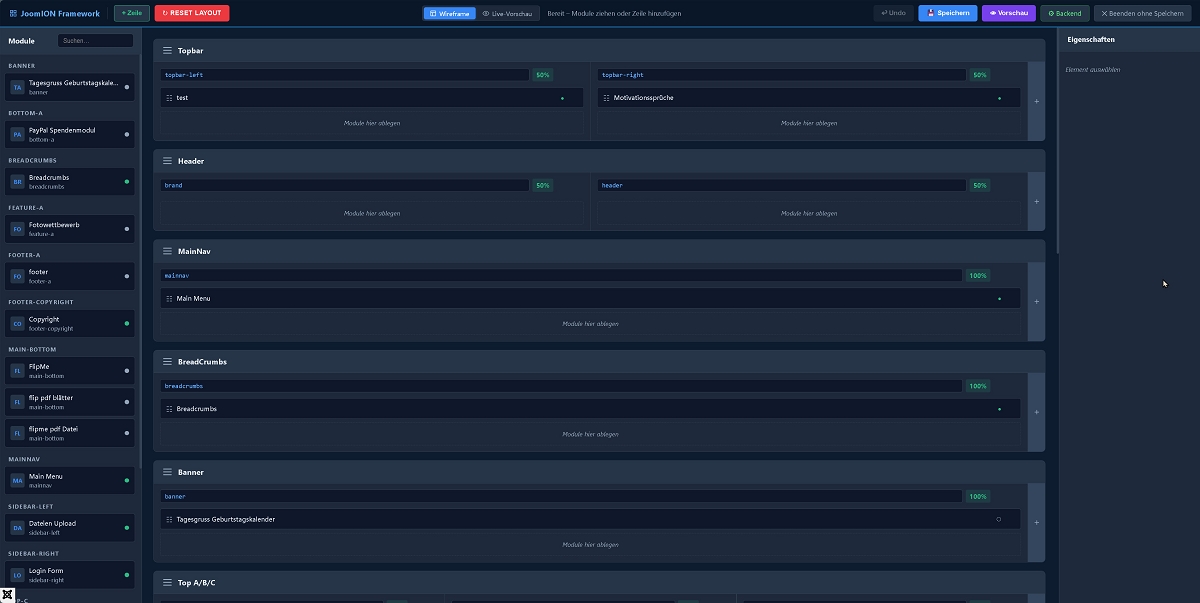Save layout with Speichern button
Viewport: 1200px width, 603px height.
click(948, 14)
